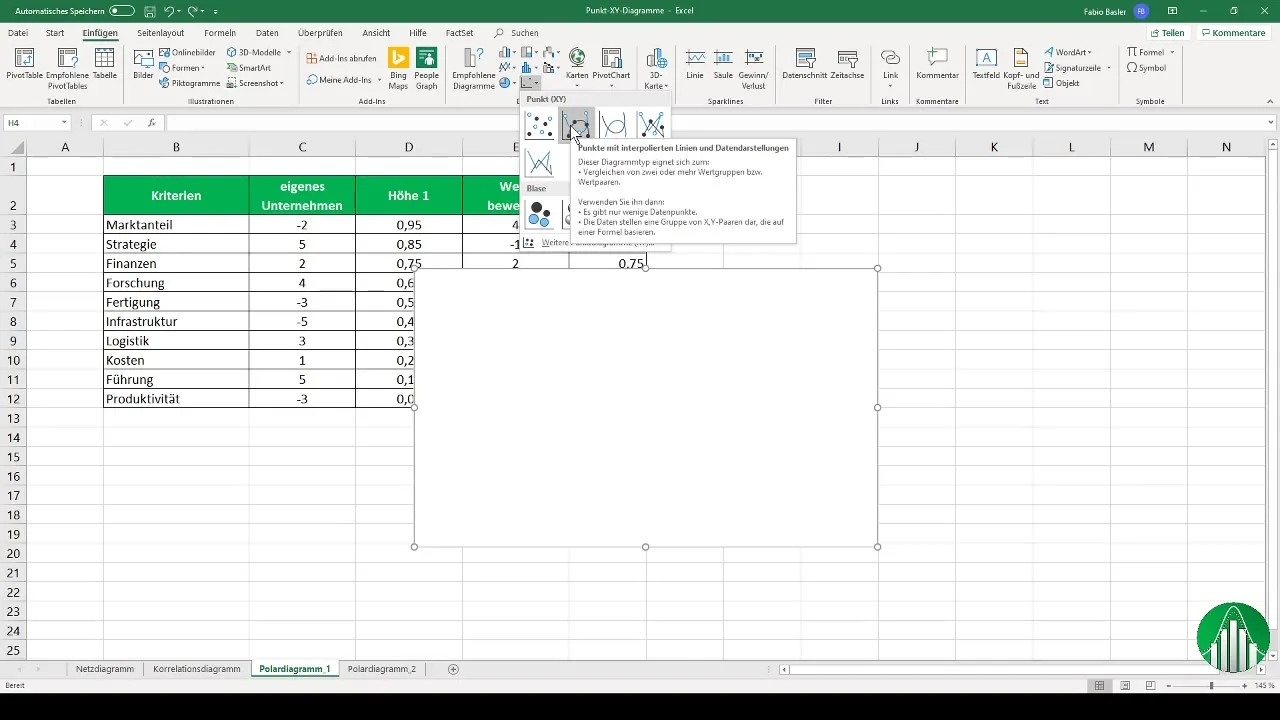Open the Kommentare pane
The width and height of the screenshot is (1280, 720).
[1234, 33]
